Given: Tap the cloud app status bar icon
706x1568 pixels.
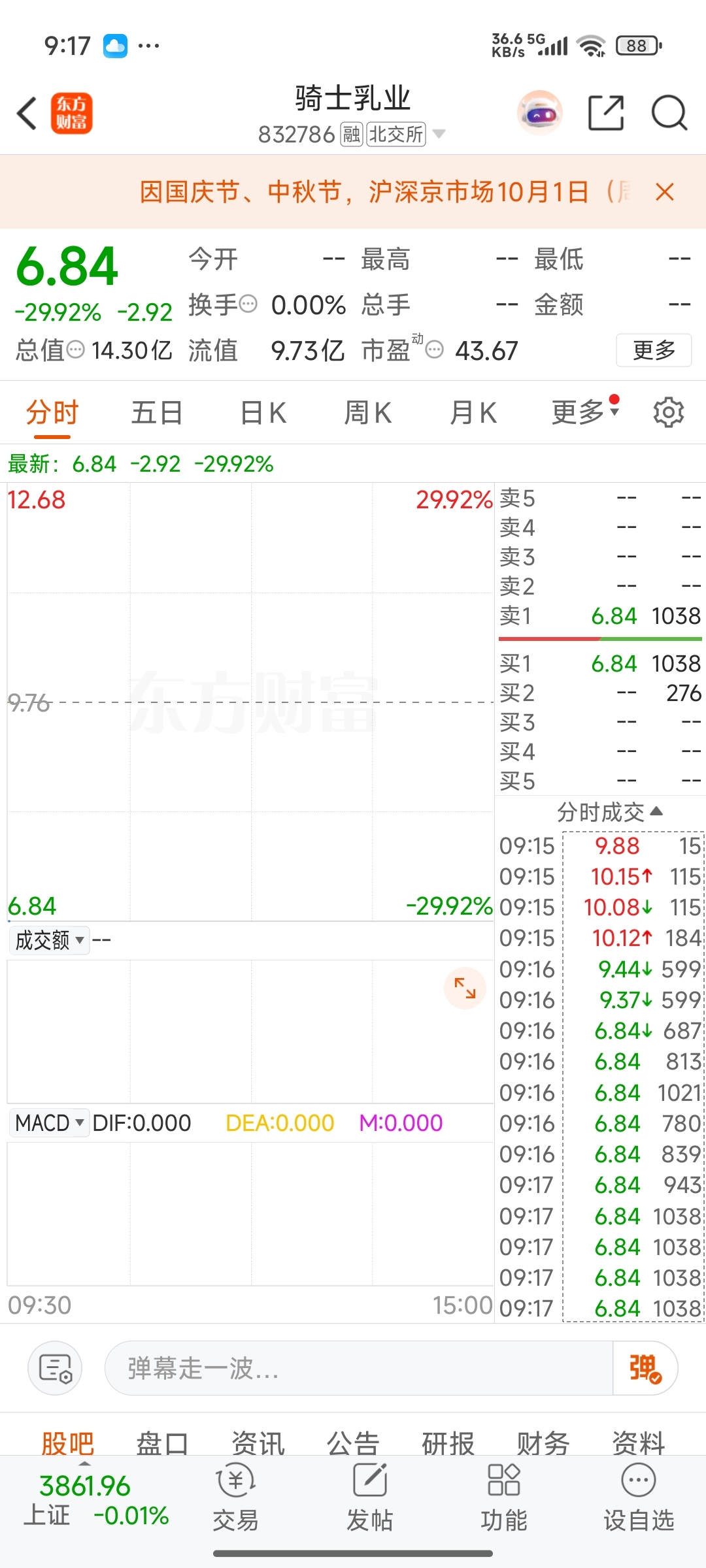Looking at the screenshot, I should click(115, 46).
